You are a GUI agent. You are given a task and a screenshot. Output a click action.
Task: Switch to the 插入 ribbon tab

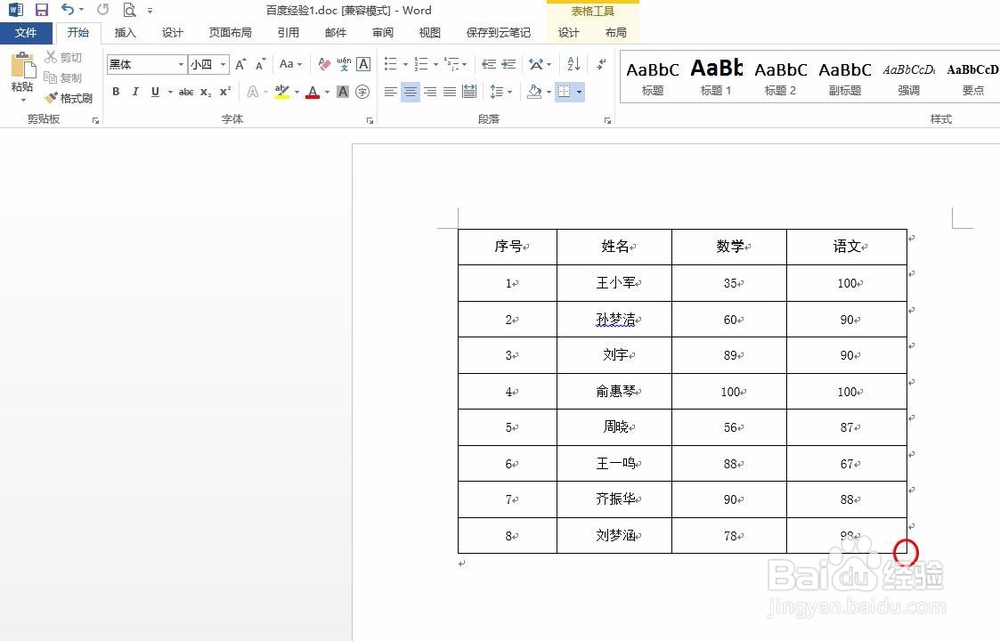click(x=125, y=32)
